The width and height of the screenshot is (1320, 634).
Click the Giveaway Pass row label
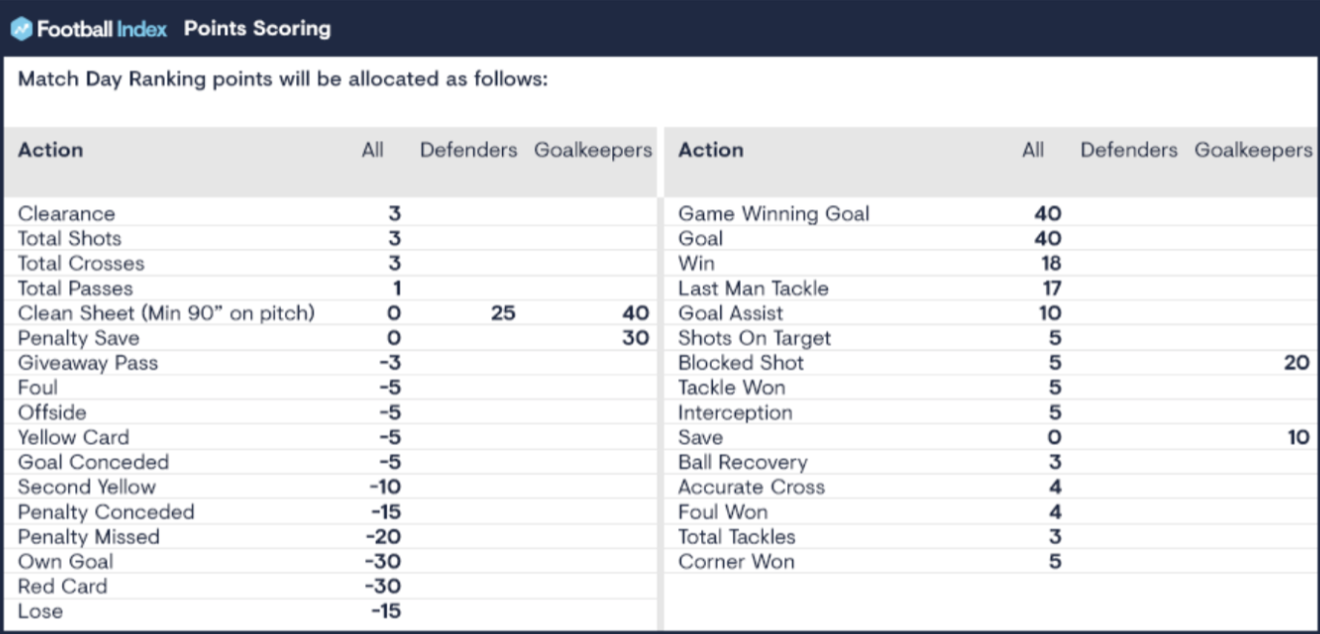coord(88,363)
